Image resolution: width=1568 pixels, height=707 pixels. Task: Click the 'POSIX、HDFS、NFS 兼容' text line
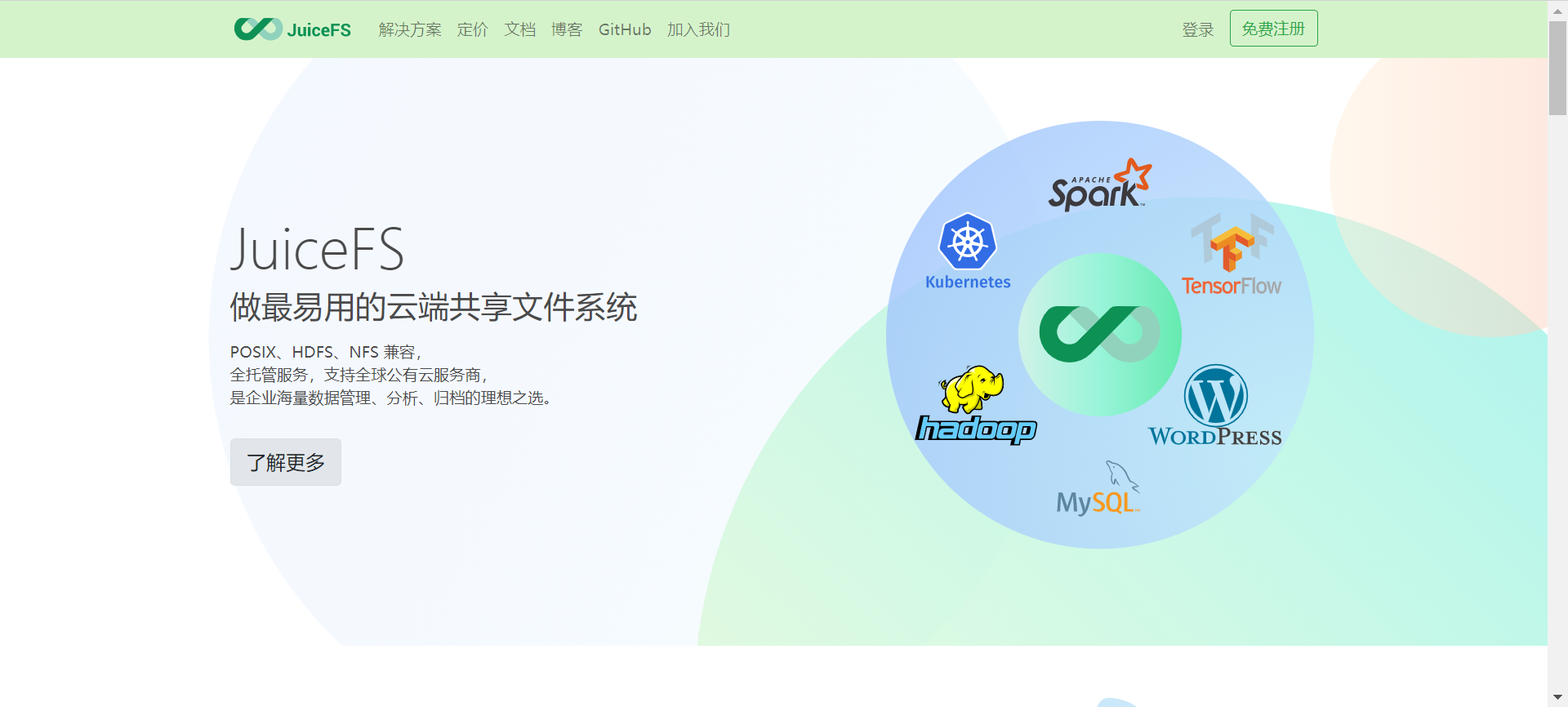pos(326,352)
